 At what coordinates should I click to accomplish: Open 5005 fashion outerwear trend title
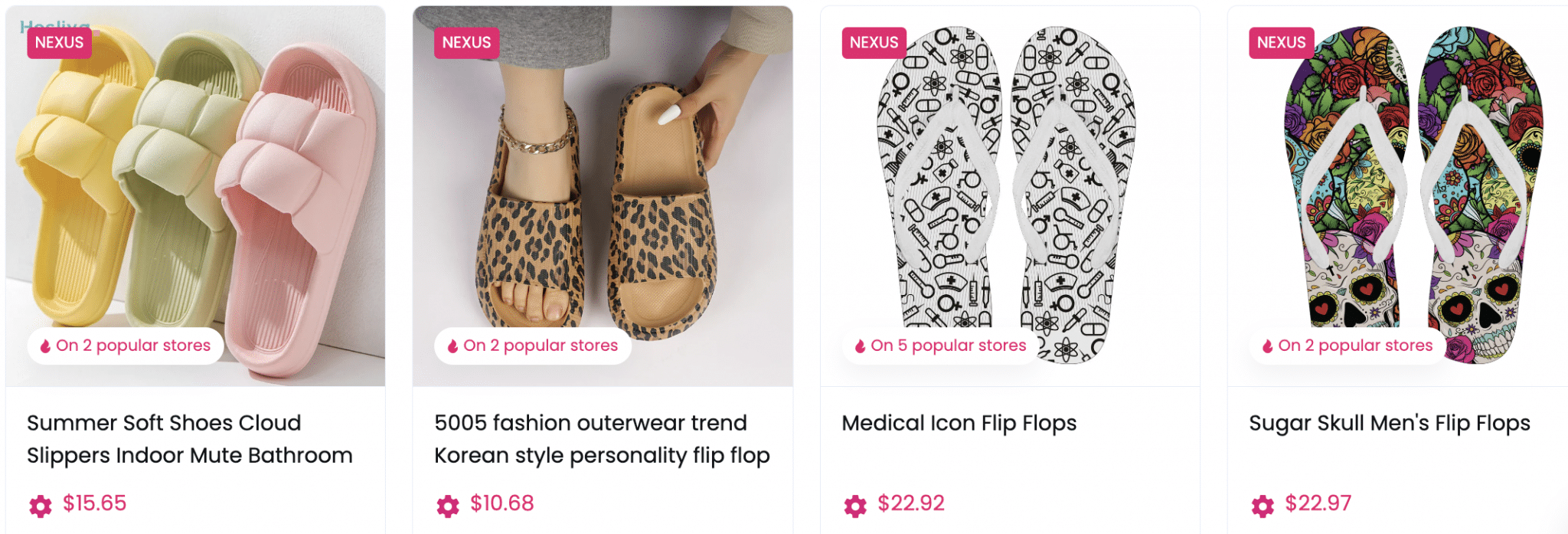(x=602, y=439)
